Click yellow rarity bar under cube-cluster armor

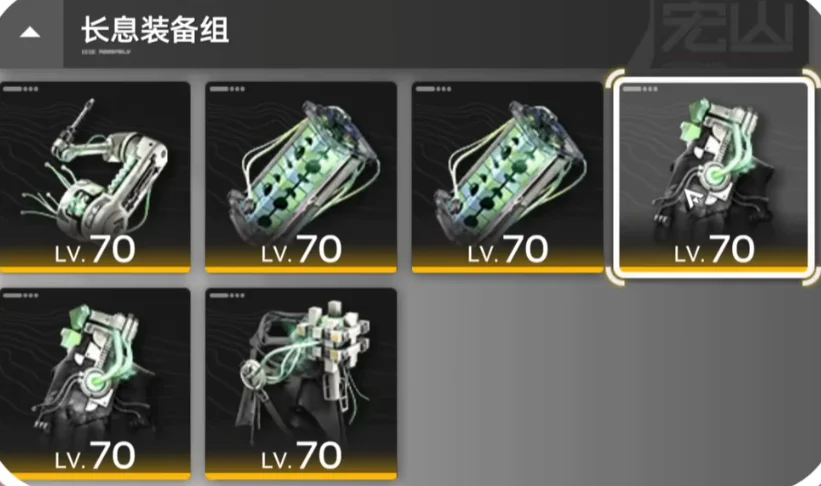(x=301, y=476)
